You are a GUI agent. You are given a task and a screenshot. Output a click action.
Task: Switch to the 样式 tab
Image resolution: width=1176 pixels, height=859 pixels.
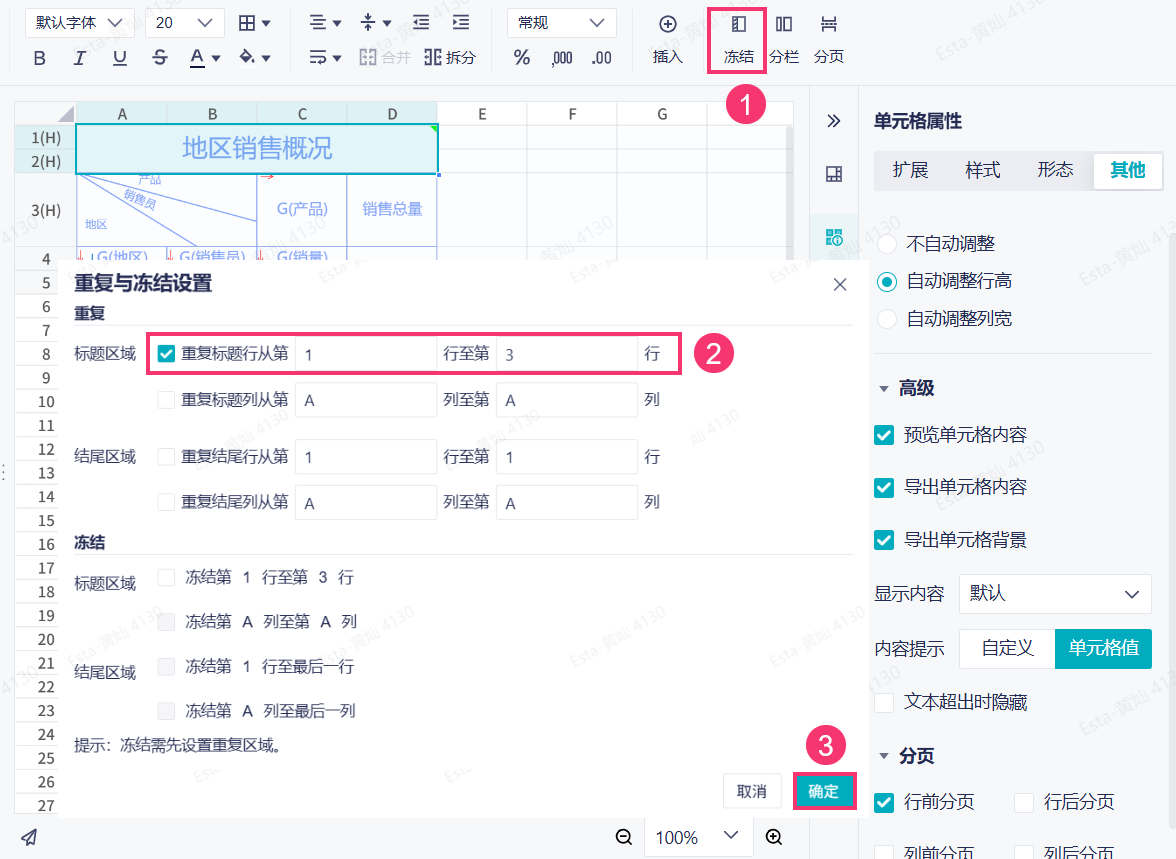[982, 170]
